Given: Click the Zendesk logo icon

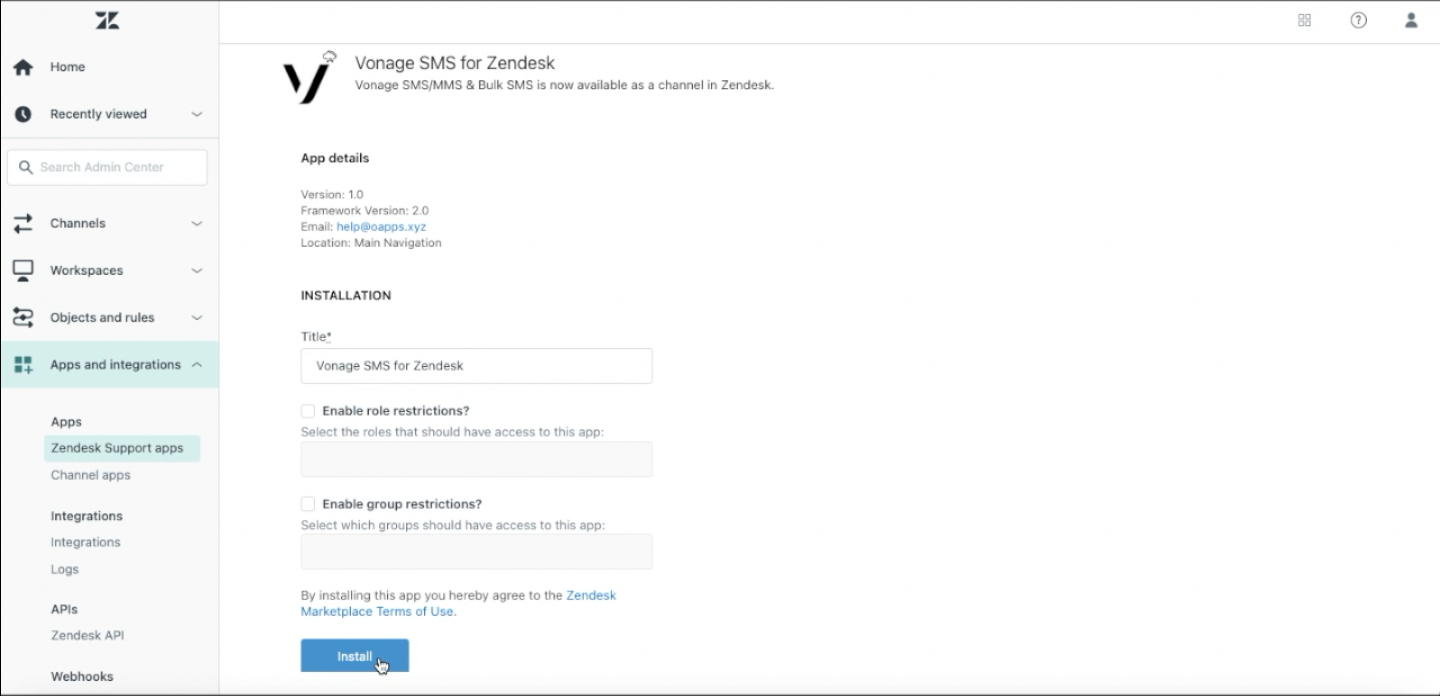Looking at the screenshot, I should pyautogui.click(x=107, y=20).
